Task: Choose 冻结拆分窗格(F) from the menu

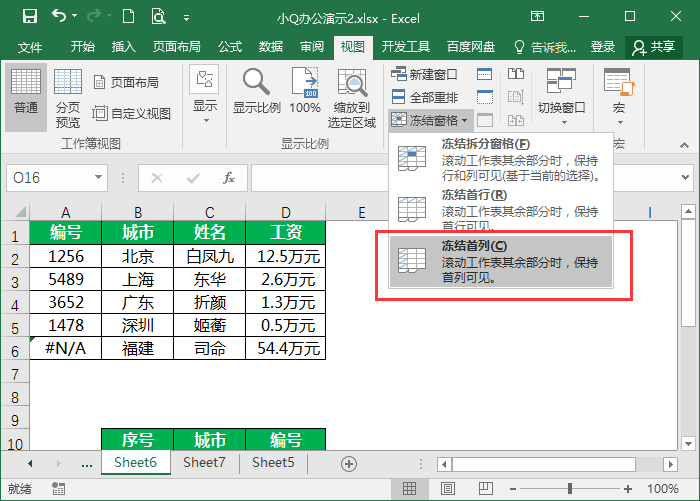Action: [501, 159]
